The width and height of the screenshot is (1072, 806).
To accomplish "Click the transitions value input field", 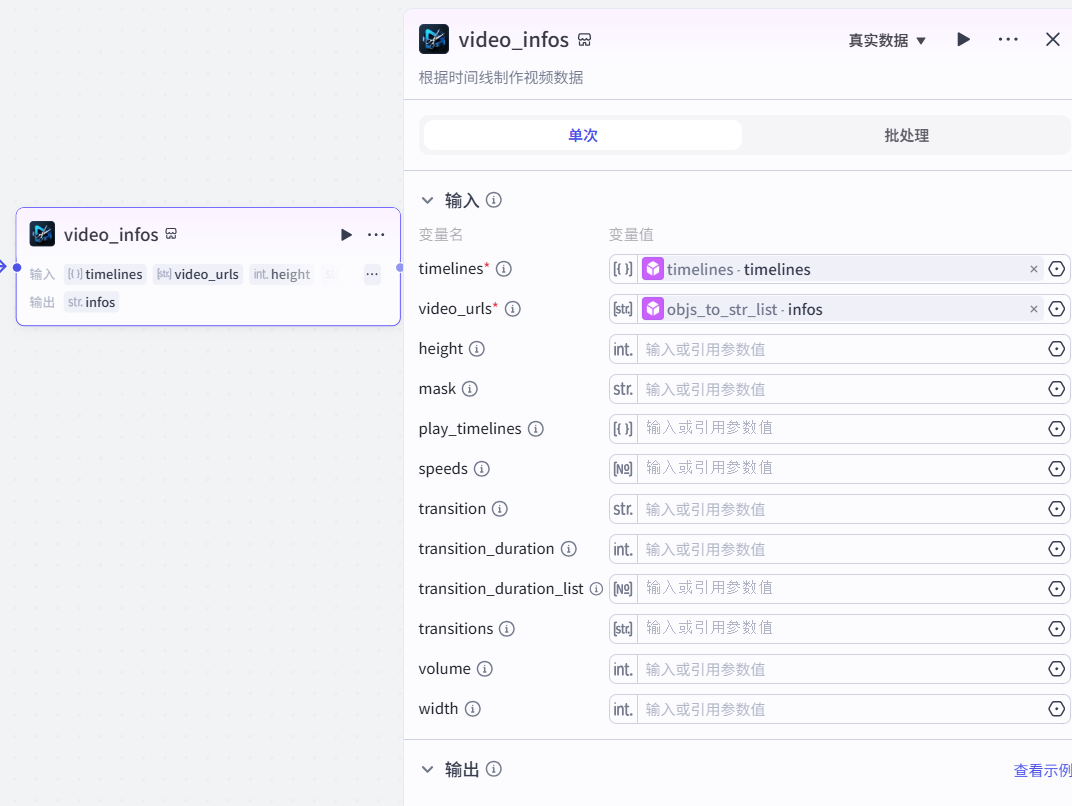I will pos(840,629).
